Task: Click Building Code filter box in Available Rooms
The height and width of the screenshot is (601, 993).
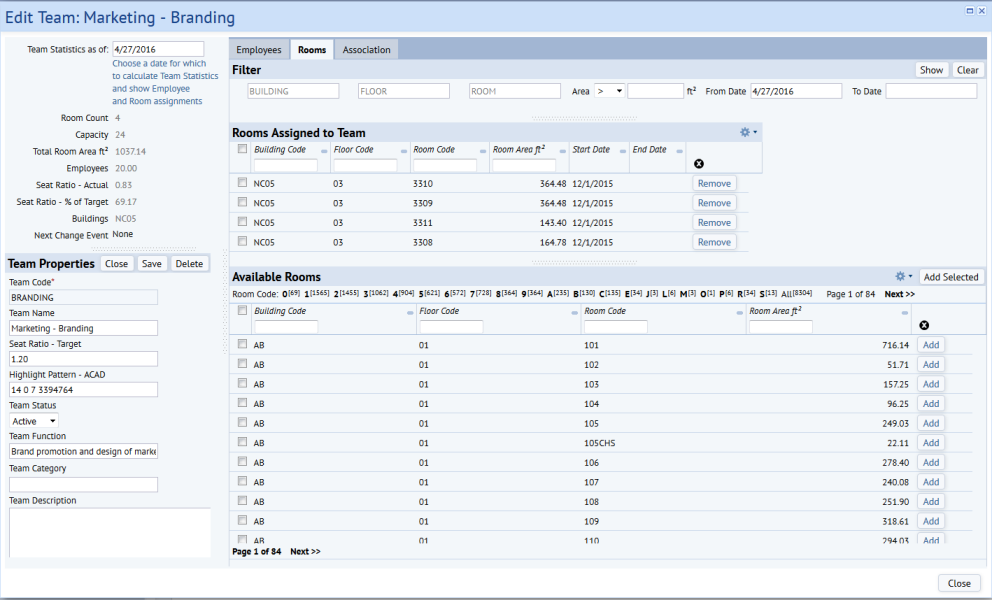Action: (x=286, y=327)
